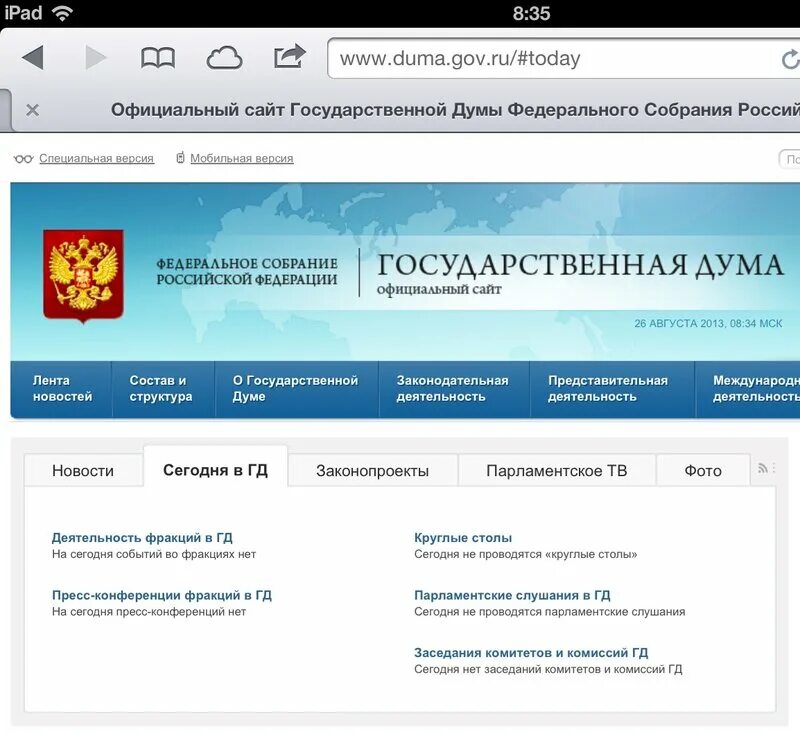Tap the Safari forward arrow
The image size is (800, 734).
(95, 57)
